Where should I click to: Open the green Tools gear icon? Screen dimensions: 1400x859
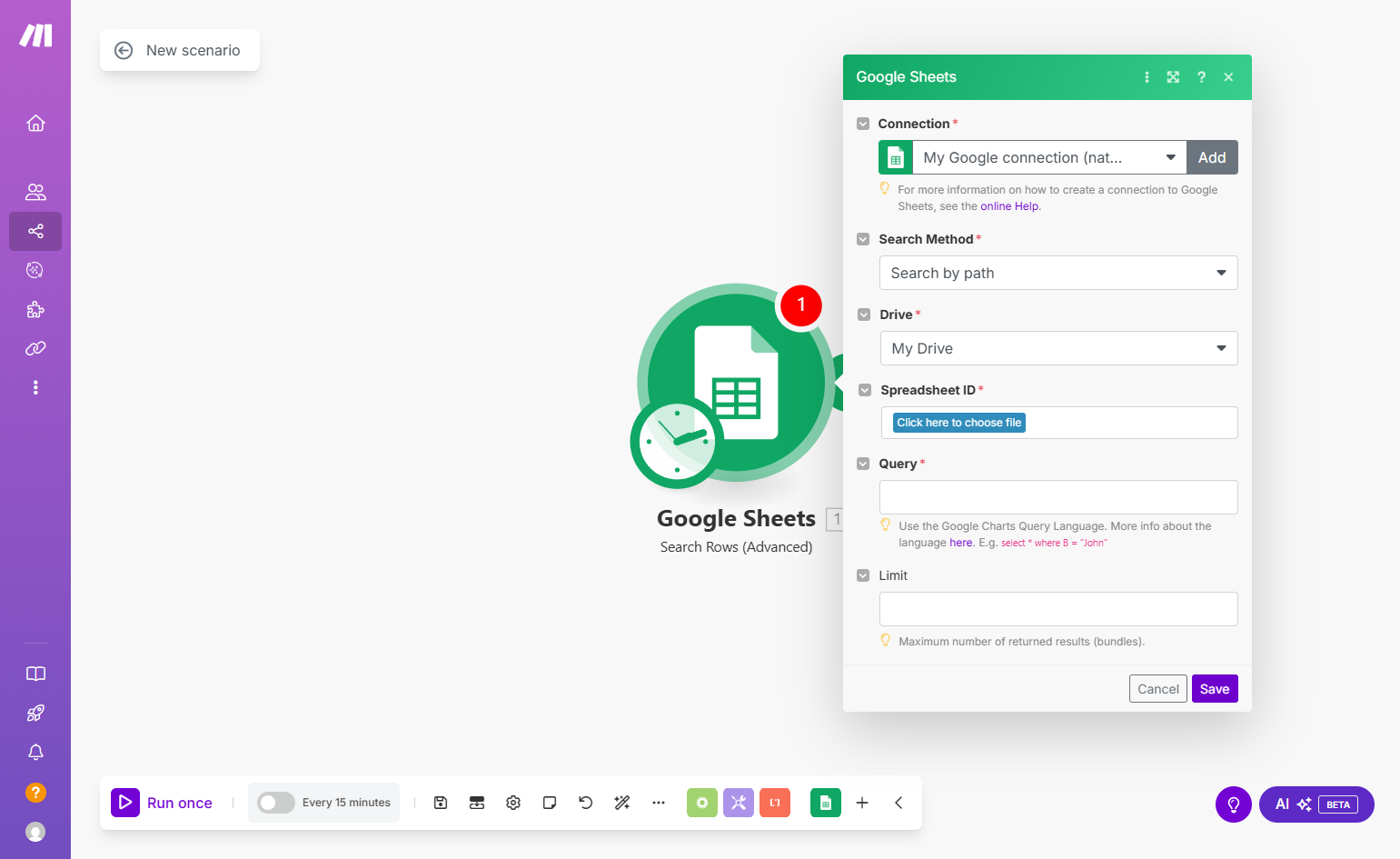(702, 803)
